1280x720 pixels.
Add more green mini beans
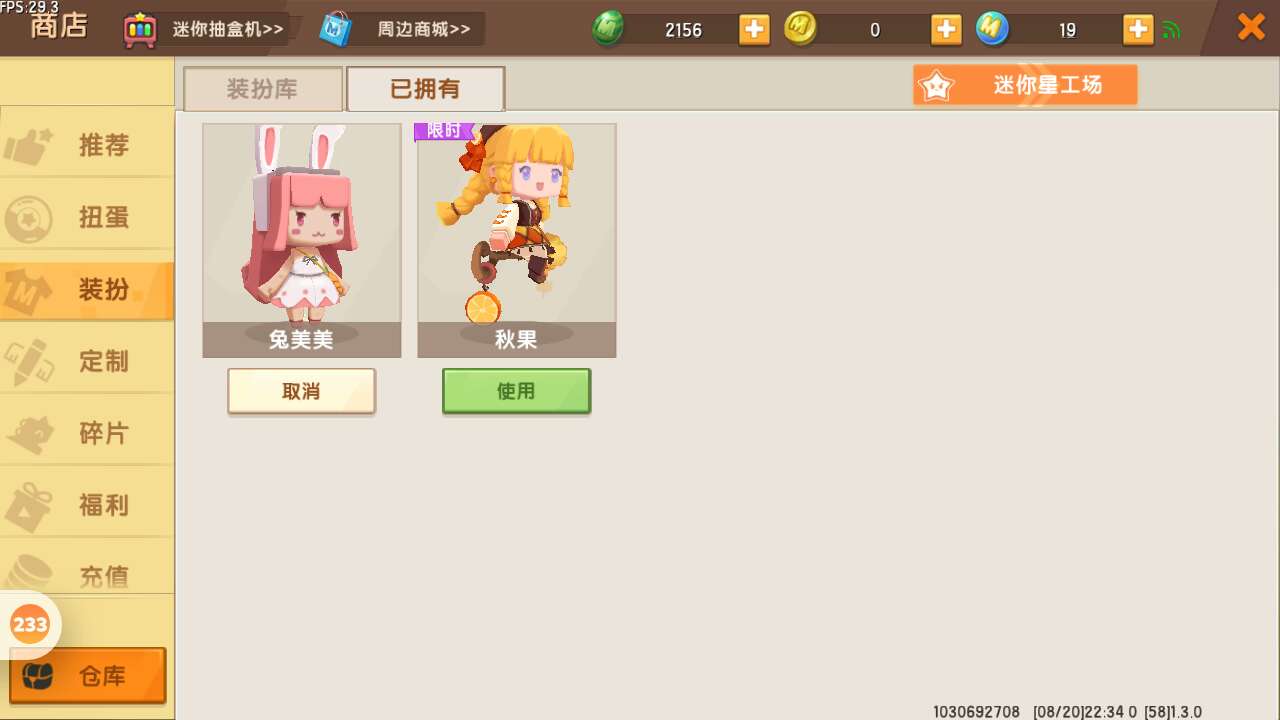pos(755,29)
